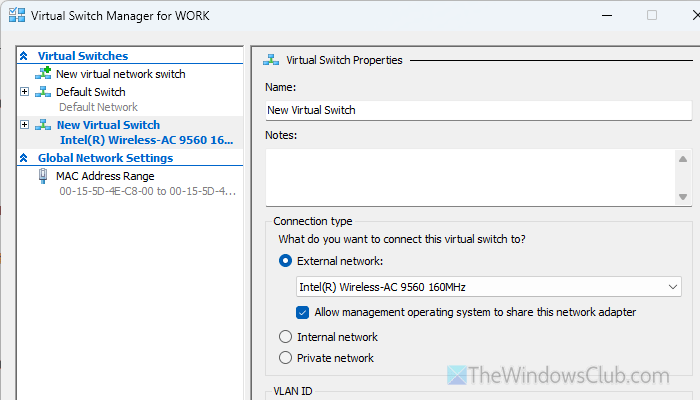700x400 pixels.
Task: Click the MAC Address Range adapter icon
Action: (43, 176)
